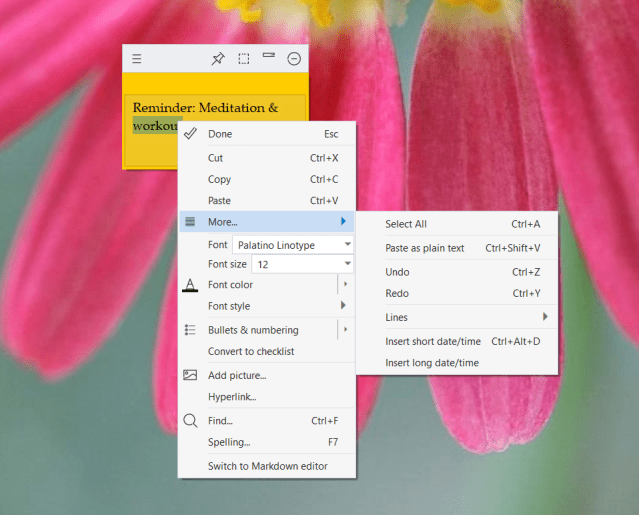Switch to Markdown editor
Image resolution: width=639 pixels, height=515 pixels.
click(x=267, y=466)
